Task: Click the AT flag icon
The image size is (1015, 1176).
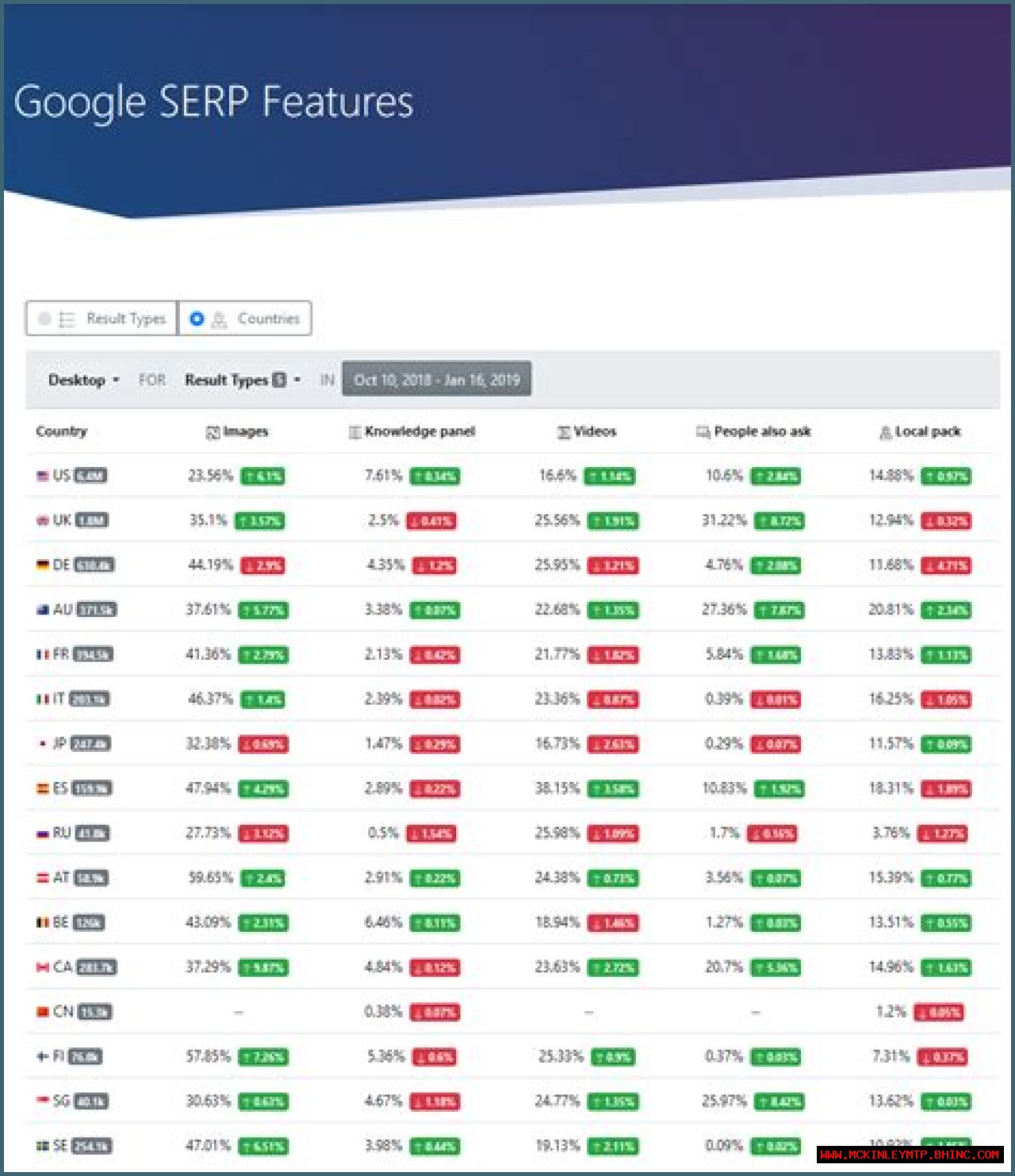Action: pyautogui.click(x=43, y=878)
